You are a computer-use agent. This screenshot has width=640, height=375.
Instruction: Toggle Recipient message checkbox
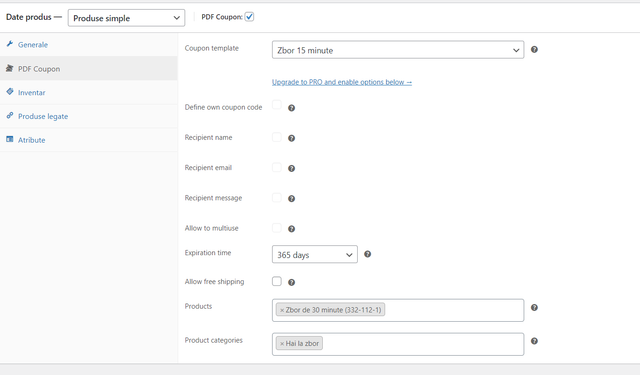pyautogui.click(x=277, y=197)
